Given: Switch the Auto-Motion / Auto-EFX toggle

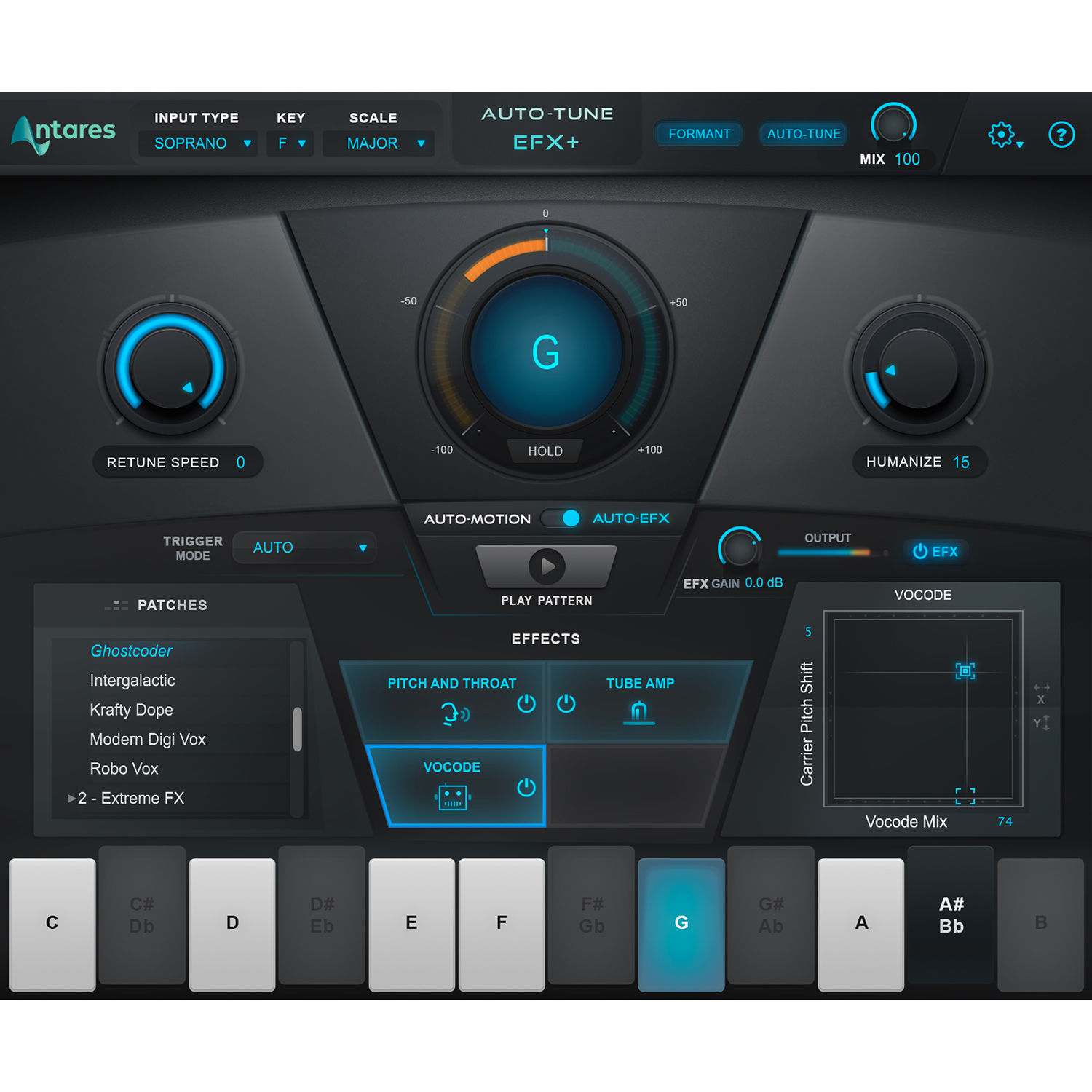Looking at the screenshot, I should click(x=561, y=518).
